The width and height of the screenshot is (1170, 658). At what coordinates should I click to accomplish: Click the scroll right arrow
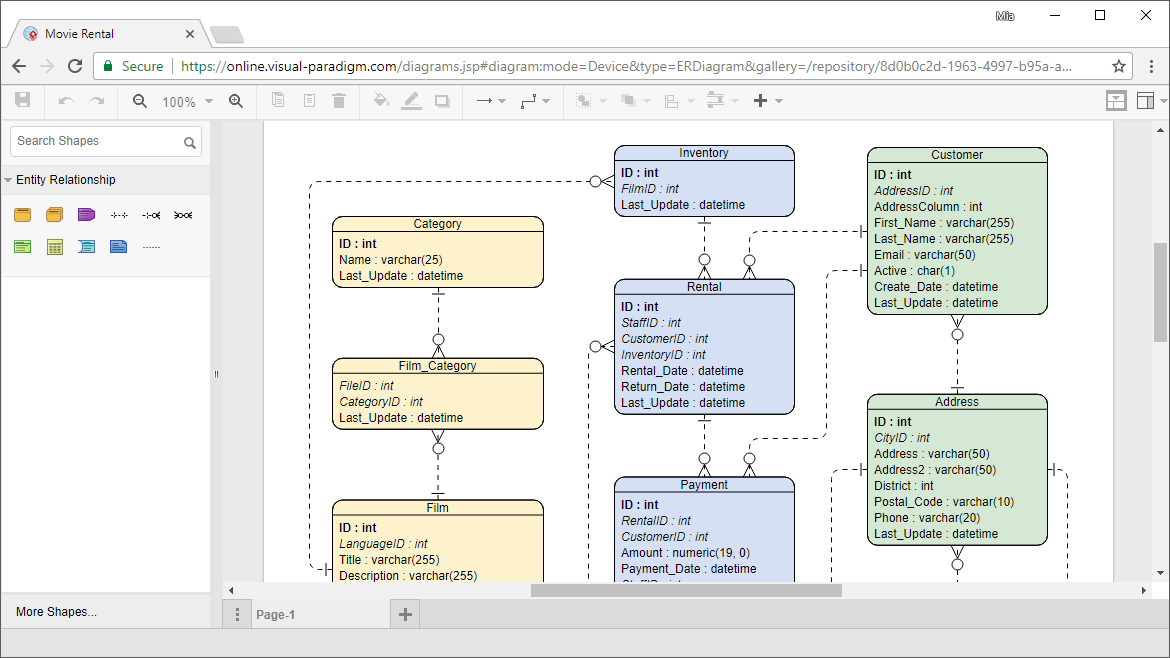tap(1143, 590)
